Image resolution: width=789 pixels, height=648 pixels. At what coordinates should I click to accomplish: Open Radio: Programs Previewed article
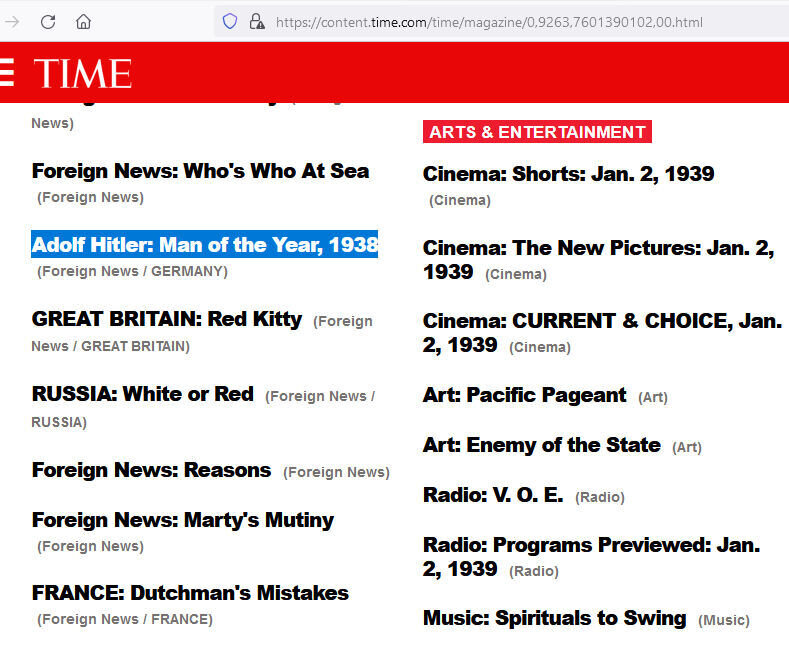pos(591,556)
